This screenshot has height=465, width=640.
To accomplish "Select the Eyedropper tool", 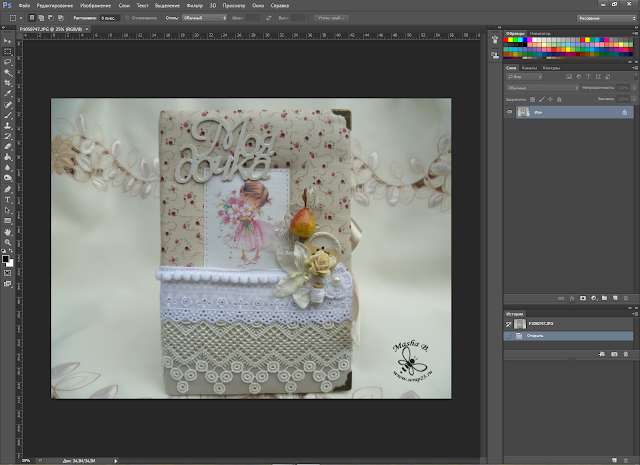I will pos(8,93).
